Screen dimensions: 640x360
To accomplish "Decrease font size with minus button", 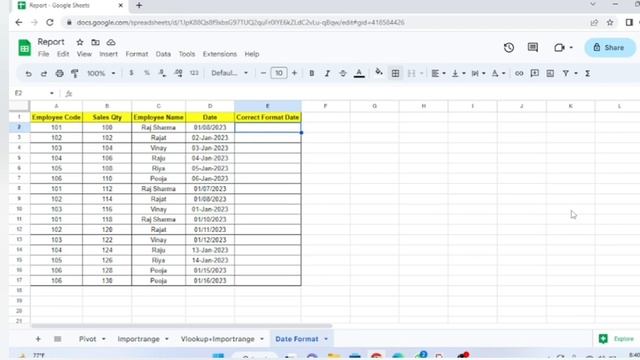I will [x=263, y=73].
